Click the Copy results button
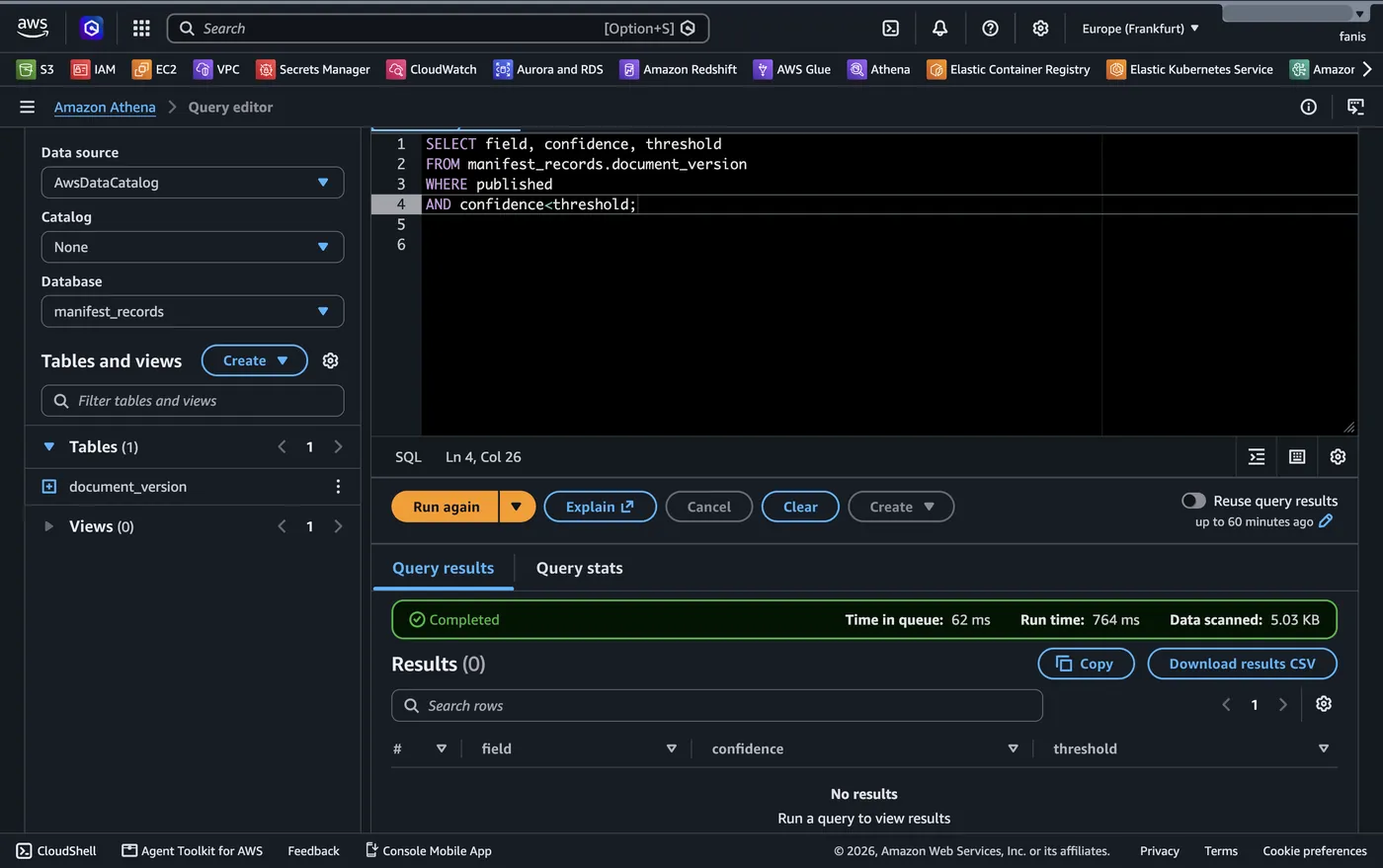 point(1086,664)
